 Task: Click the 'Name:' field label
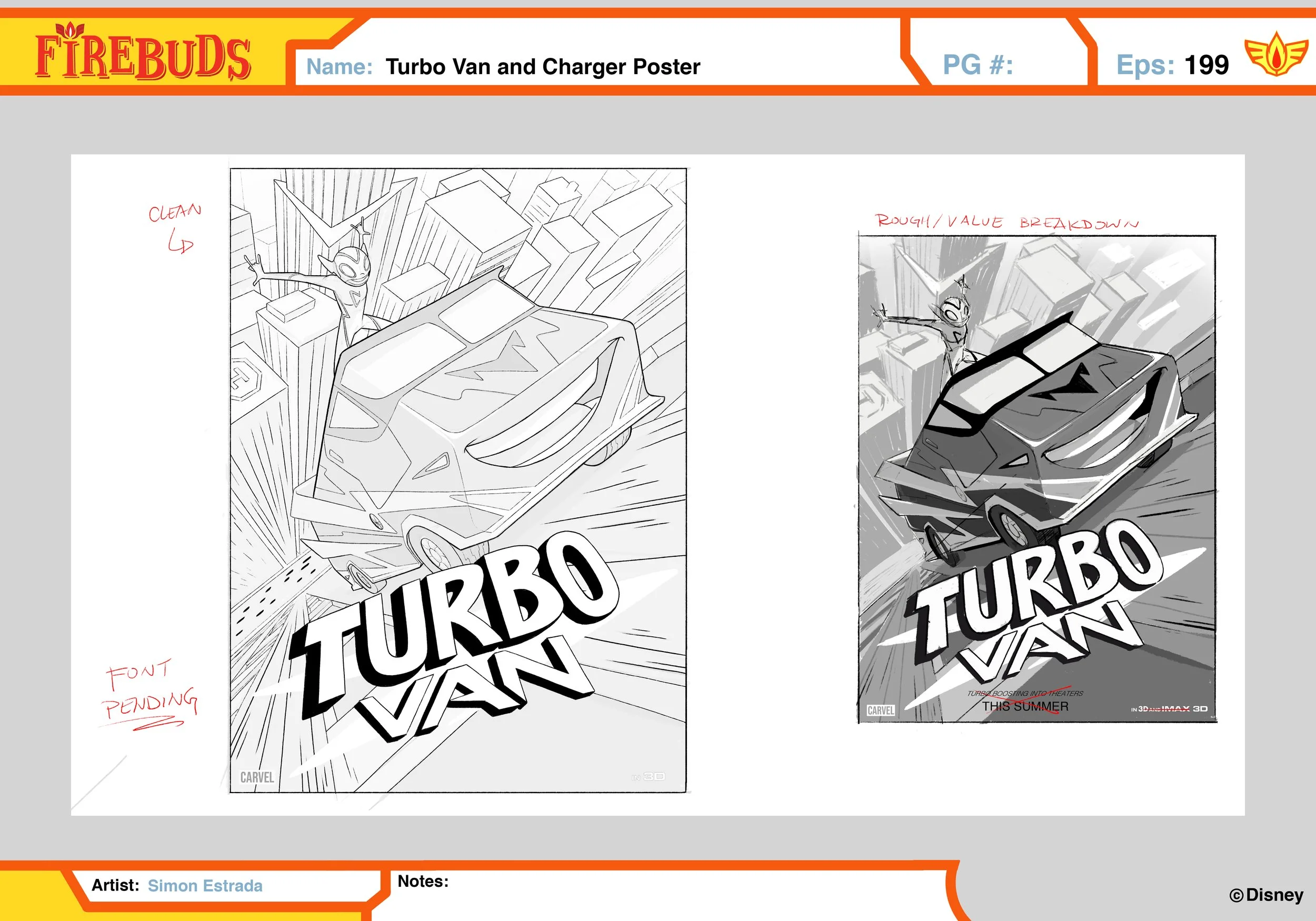pos(340,67)
